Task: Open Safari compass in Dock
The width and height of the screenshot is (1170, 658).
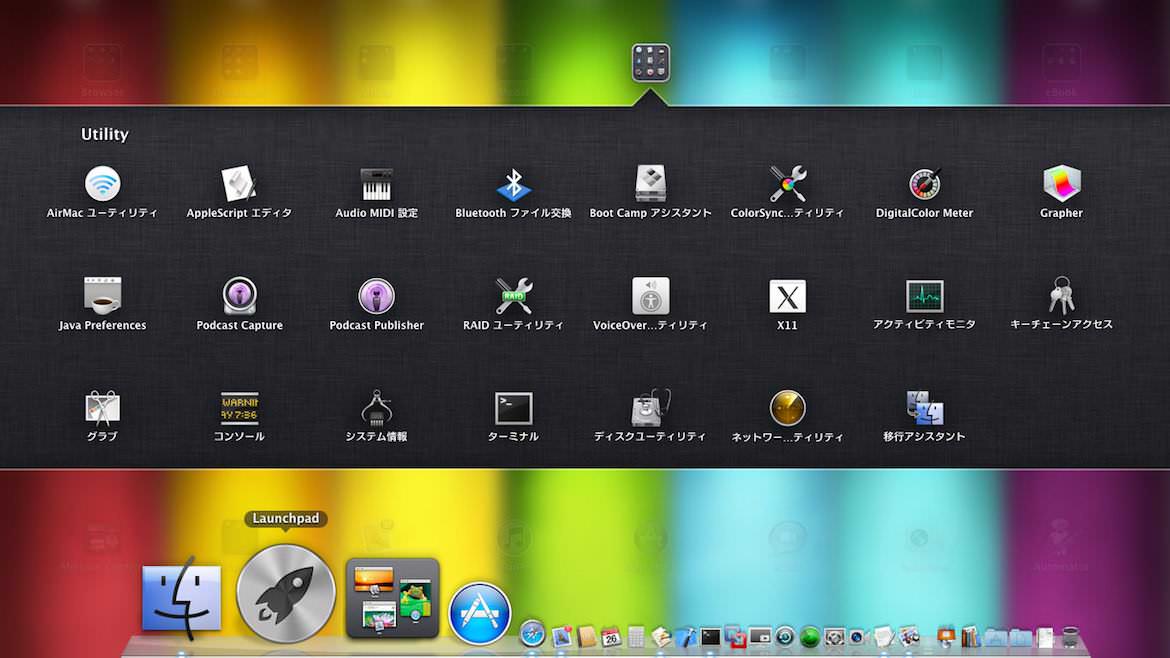Action: tap(532, 634)
